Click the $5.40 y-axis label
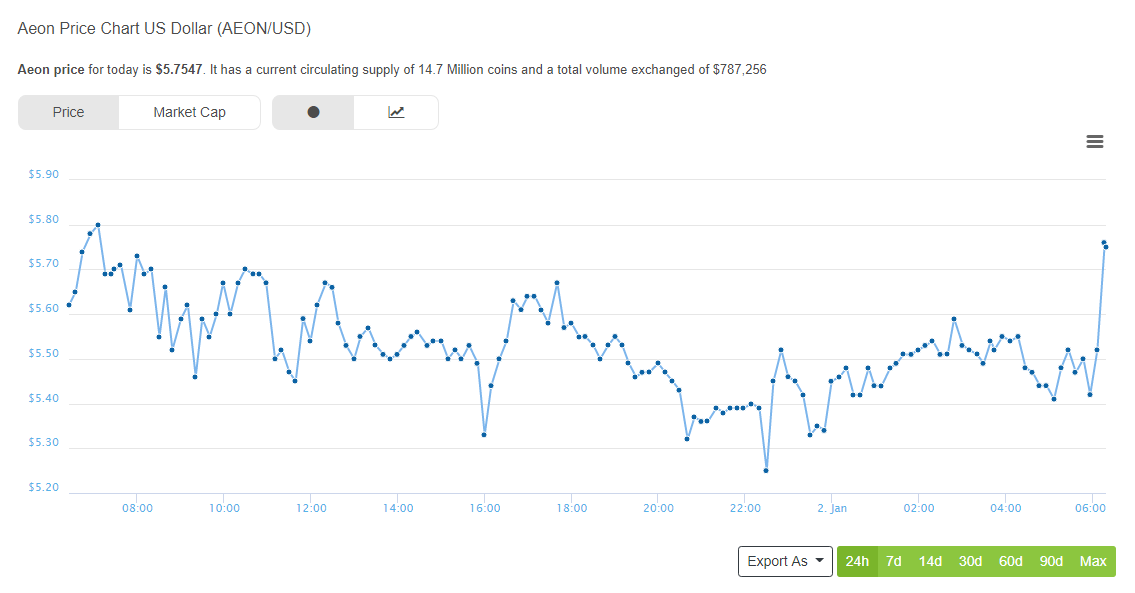This screenshot has width=1135, height=593. click(x=43, y=398)
